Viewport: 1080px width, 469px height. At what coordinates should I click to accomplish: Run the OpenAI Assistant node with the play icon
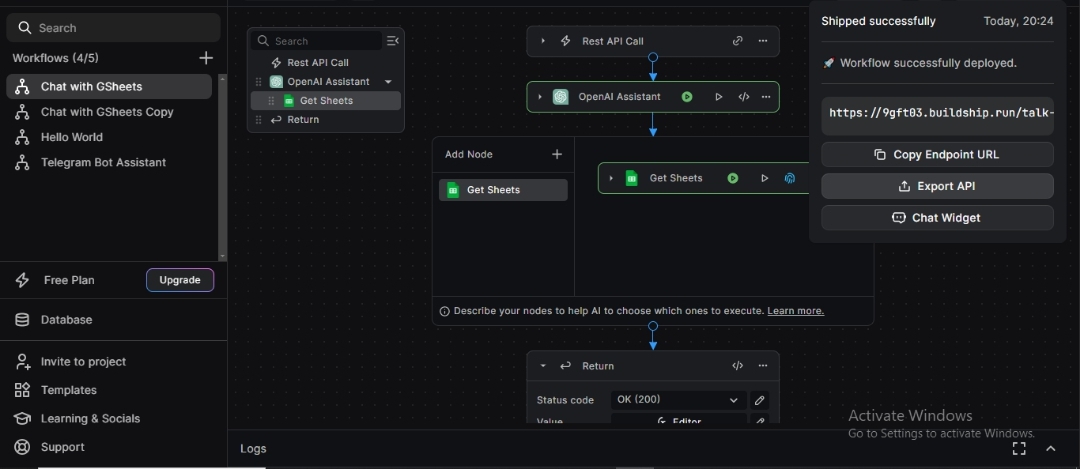[x=718, y=97]
